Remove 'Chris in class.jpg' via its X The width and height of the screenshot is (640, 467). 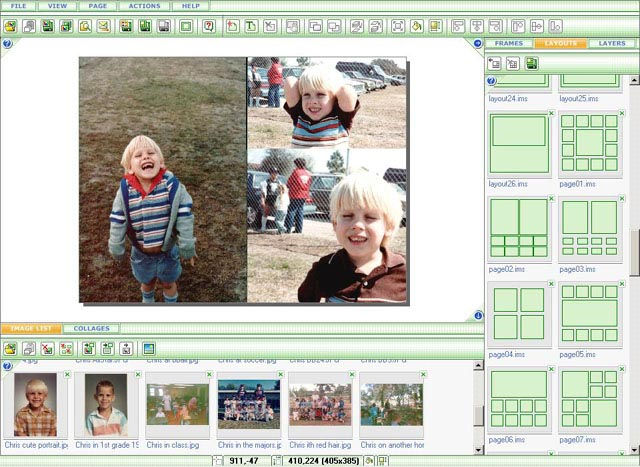209,374
